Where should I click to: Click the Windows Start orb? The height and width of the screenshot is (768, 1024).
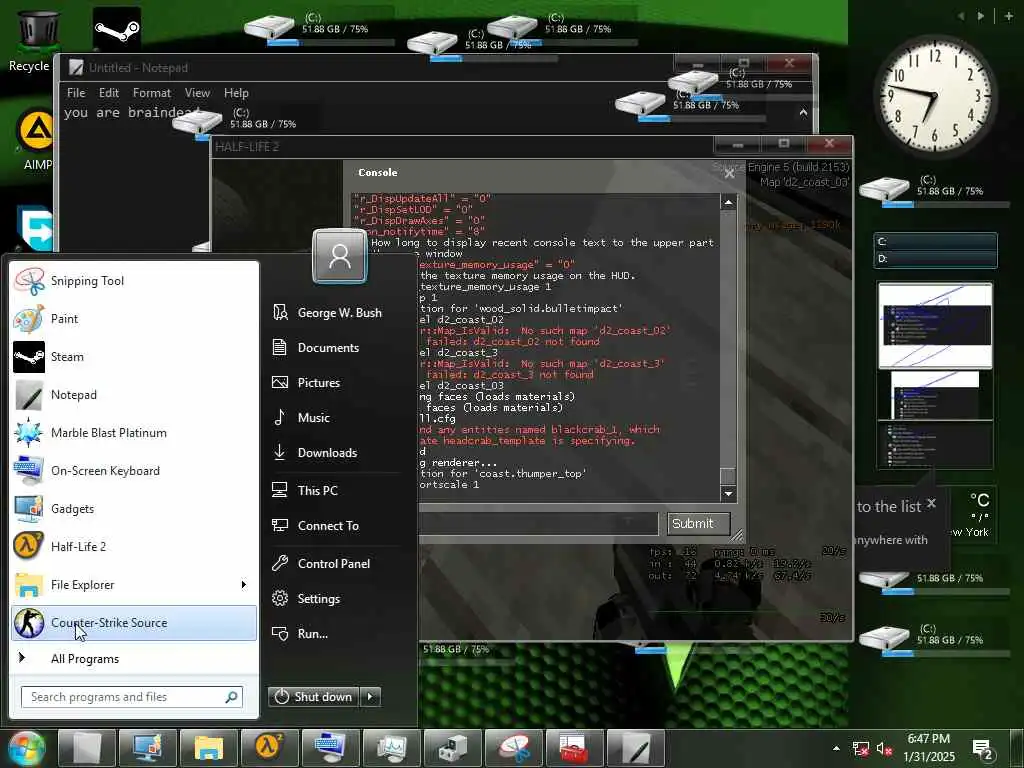coord(26,748)
